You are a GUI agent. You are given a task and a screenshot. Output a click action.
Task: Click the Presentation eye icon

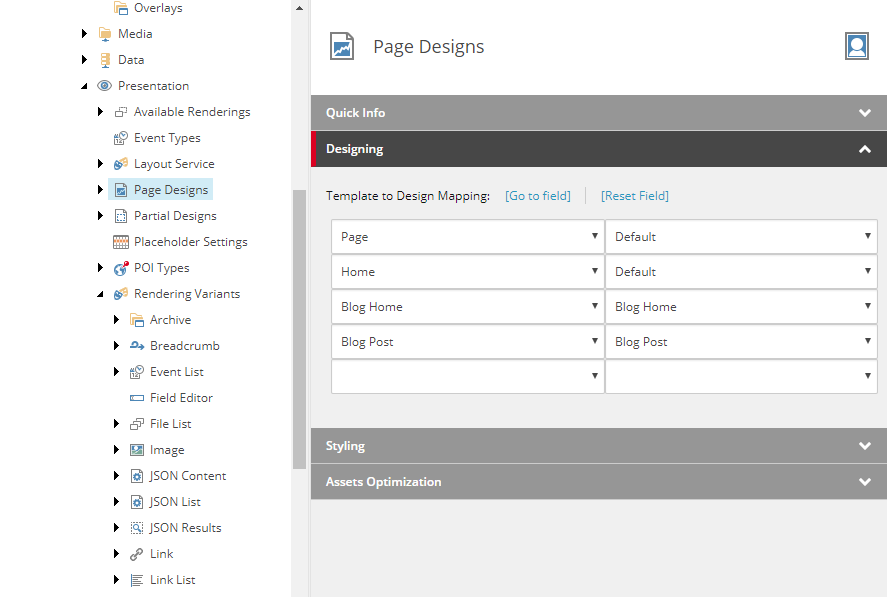pyautogui.click(x=105, y=86)
